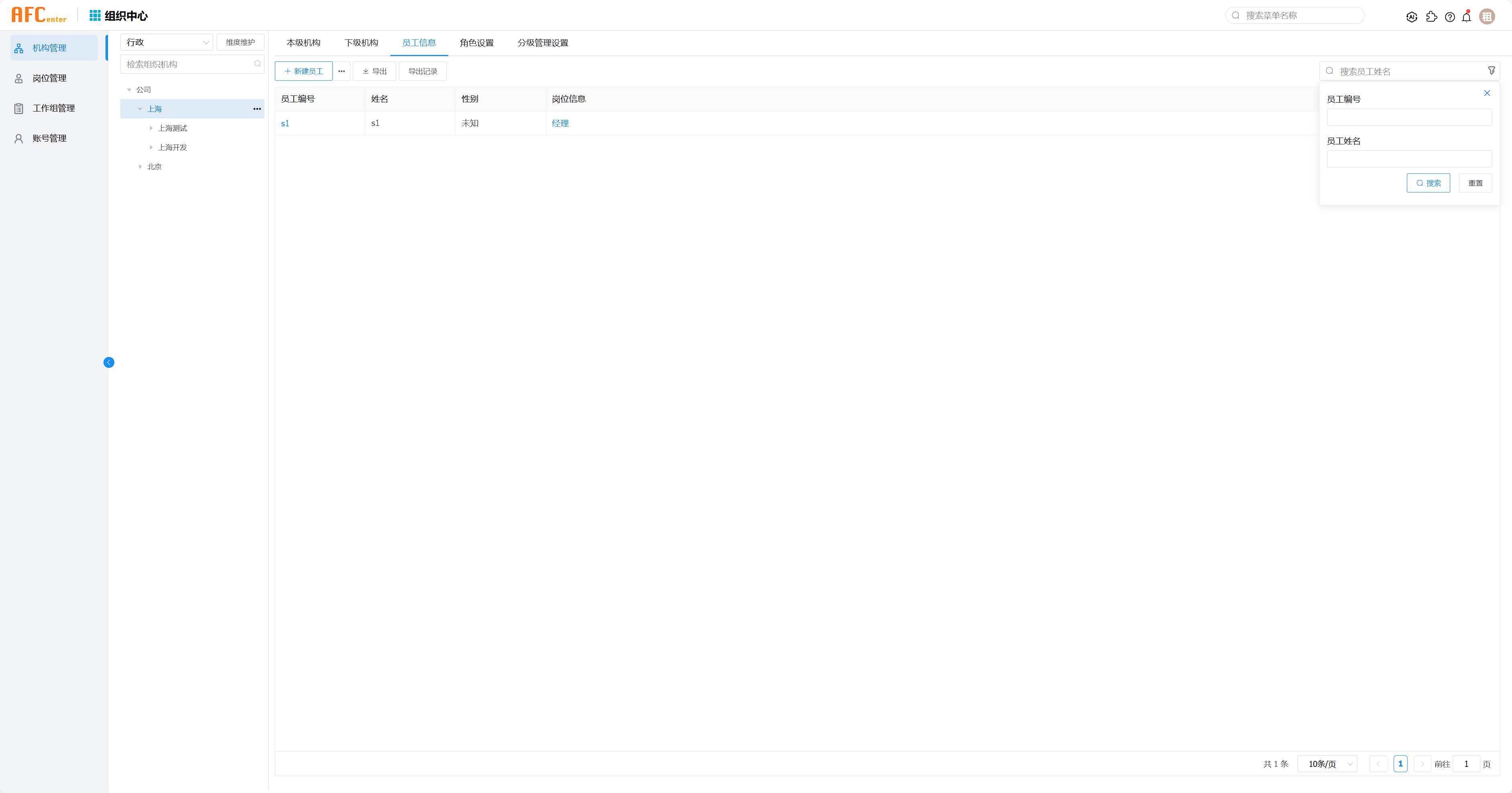Close the employee filter panel
The width and height of the screenshot is (1512, 793).
point(1487,93)
